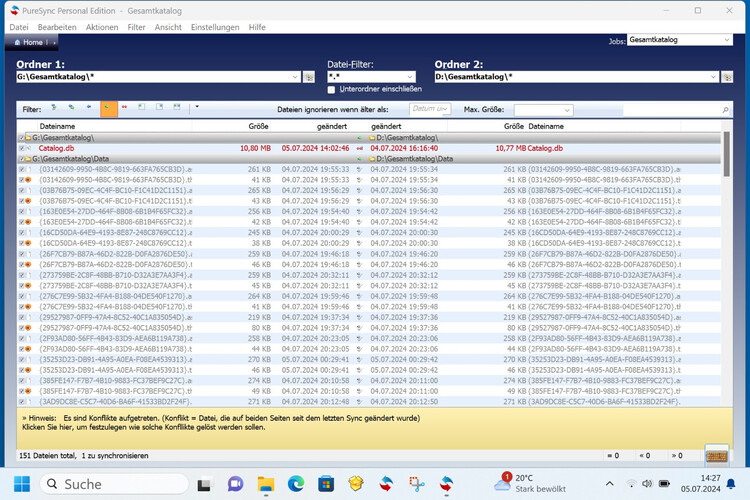Click the first filter icon with green and blue arrows
Image resolution: width=750 pixels, height=500 pixels.
(x=54, y=107)
